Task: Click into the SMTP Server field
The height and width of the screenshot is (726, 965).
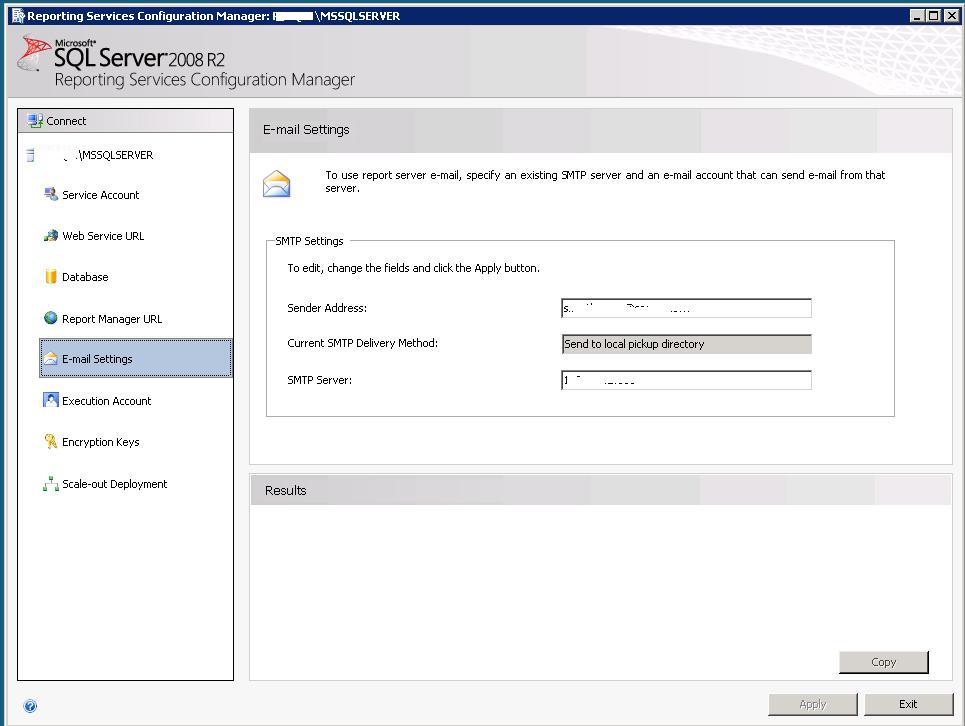Action: point(686,380)
